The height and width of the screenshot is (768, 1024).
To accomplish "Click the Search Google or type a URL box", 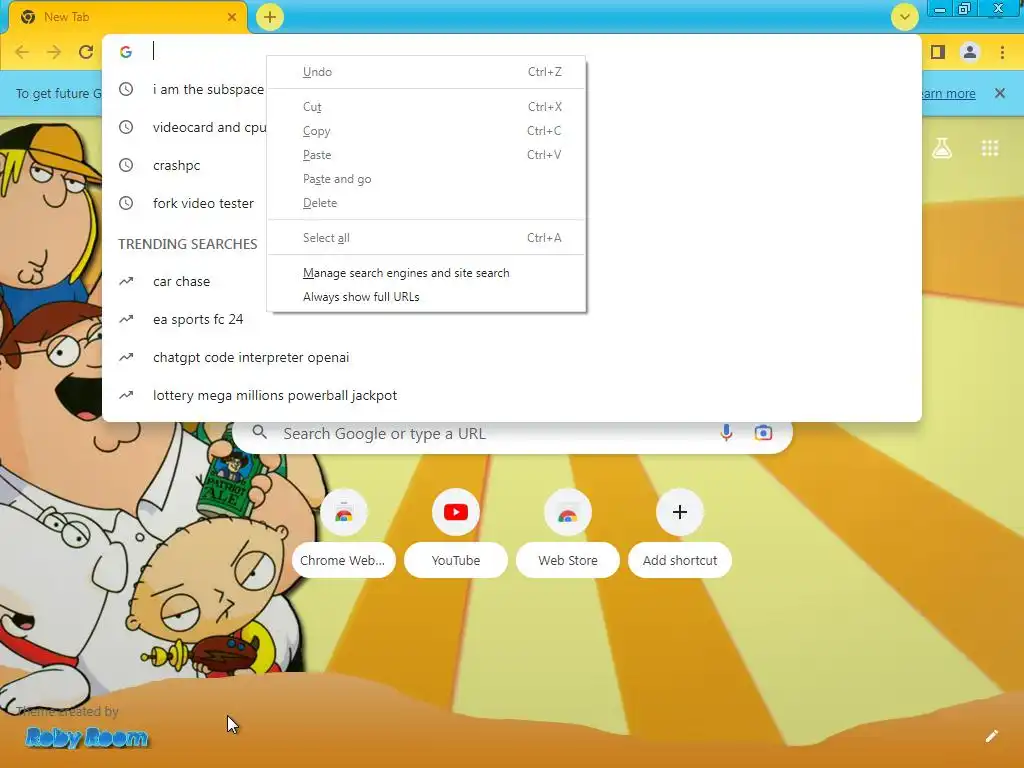I will click(513, 436).
